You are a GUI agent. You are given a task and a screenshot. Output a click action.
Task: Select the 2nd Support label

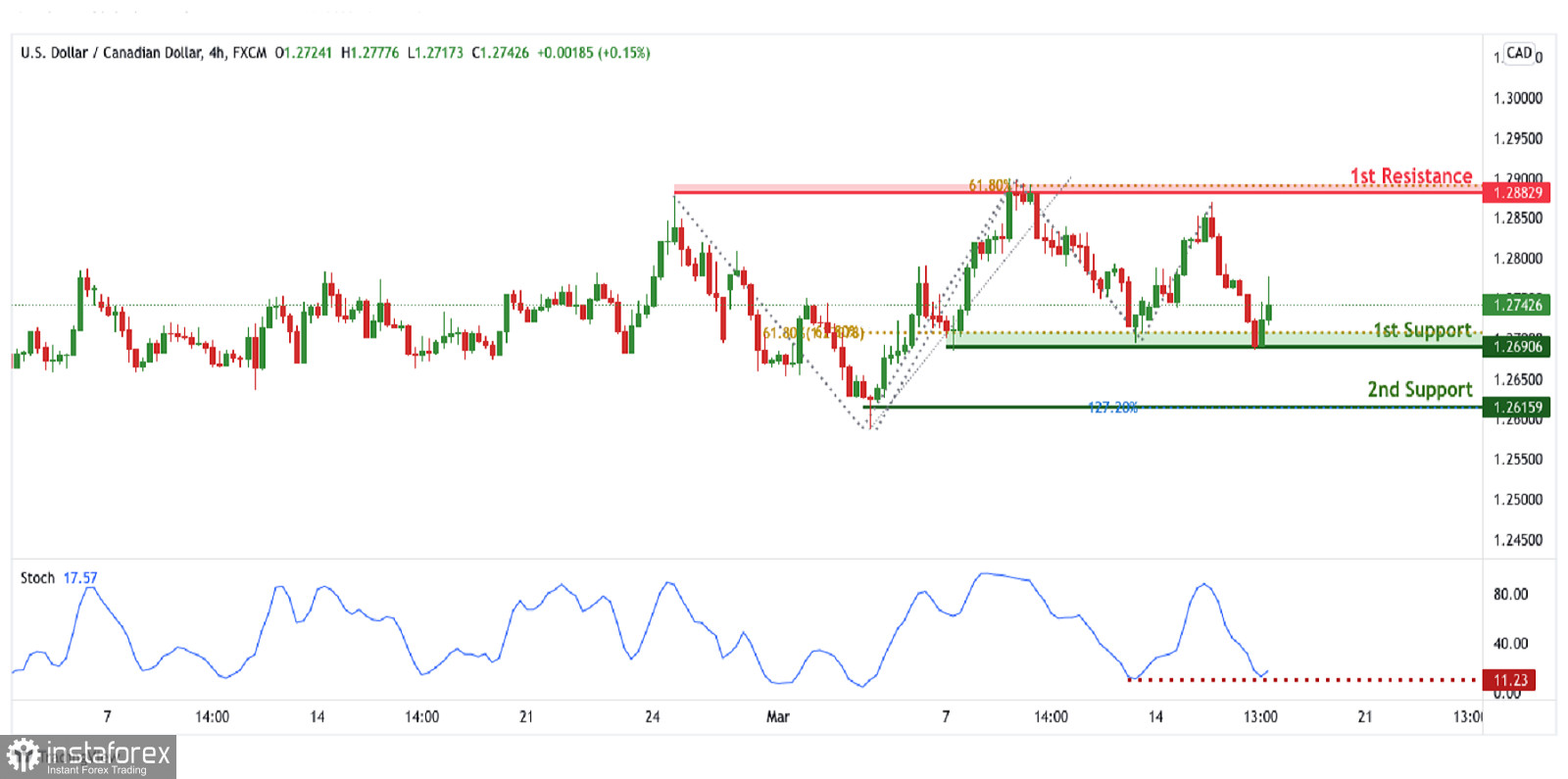click(1420, 389)
